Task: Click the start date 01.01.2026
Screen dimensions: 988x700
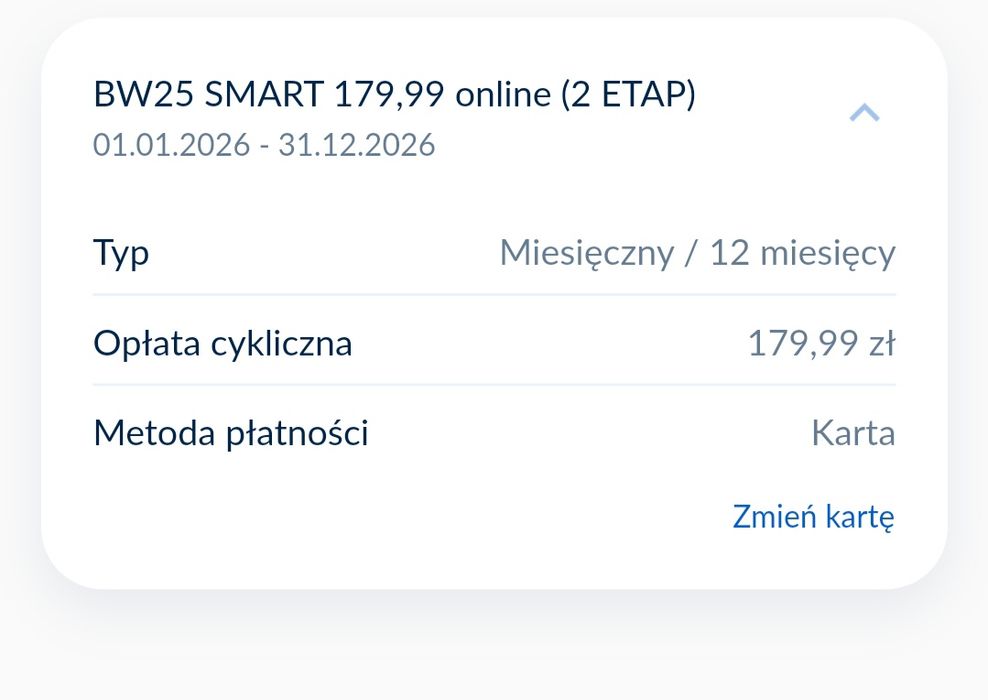Action: pos(171,145)
